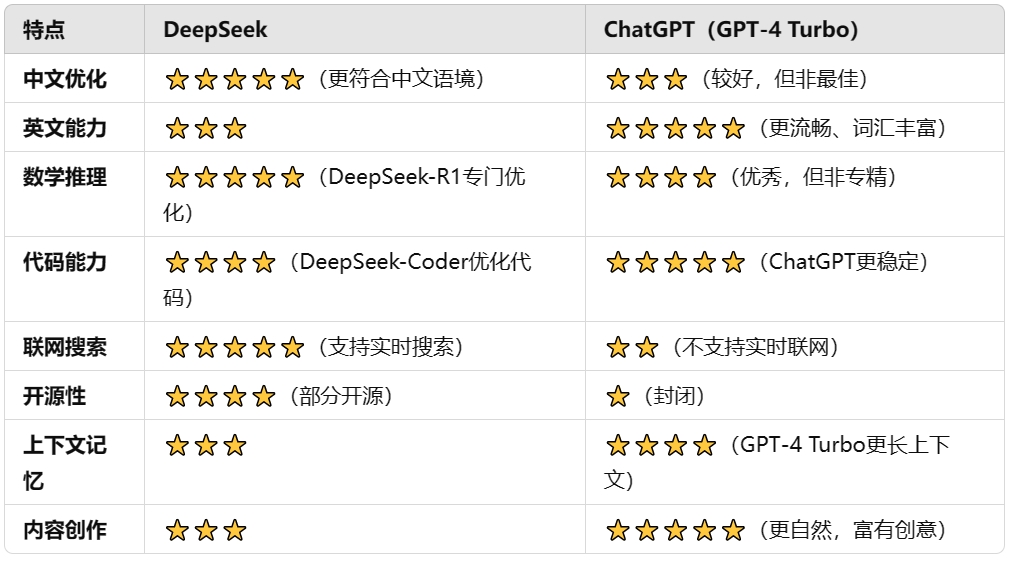Image resolution: width=1009 pixels, height=561 pixels.
Task: Click the 特点 header cell
Action: pyautogui.click(x=44, y=30)
